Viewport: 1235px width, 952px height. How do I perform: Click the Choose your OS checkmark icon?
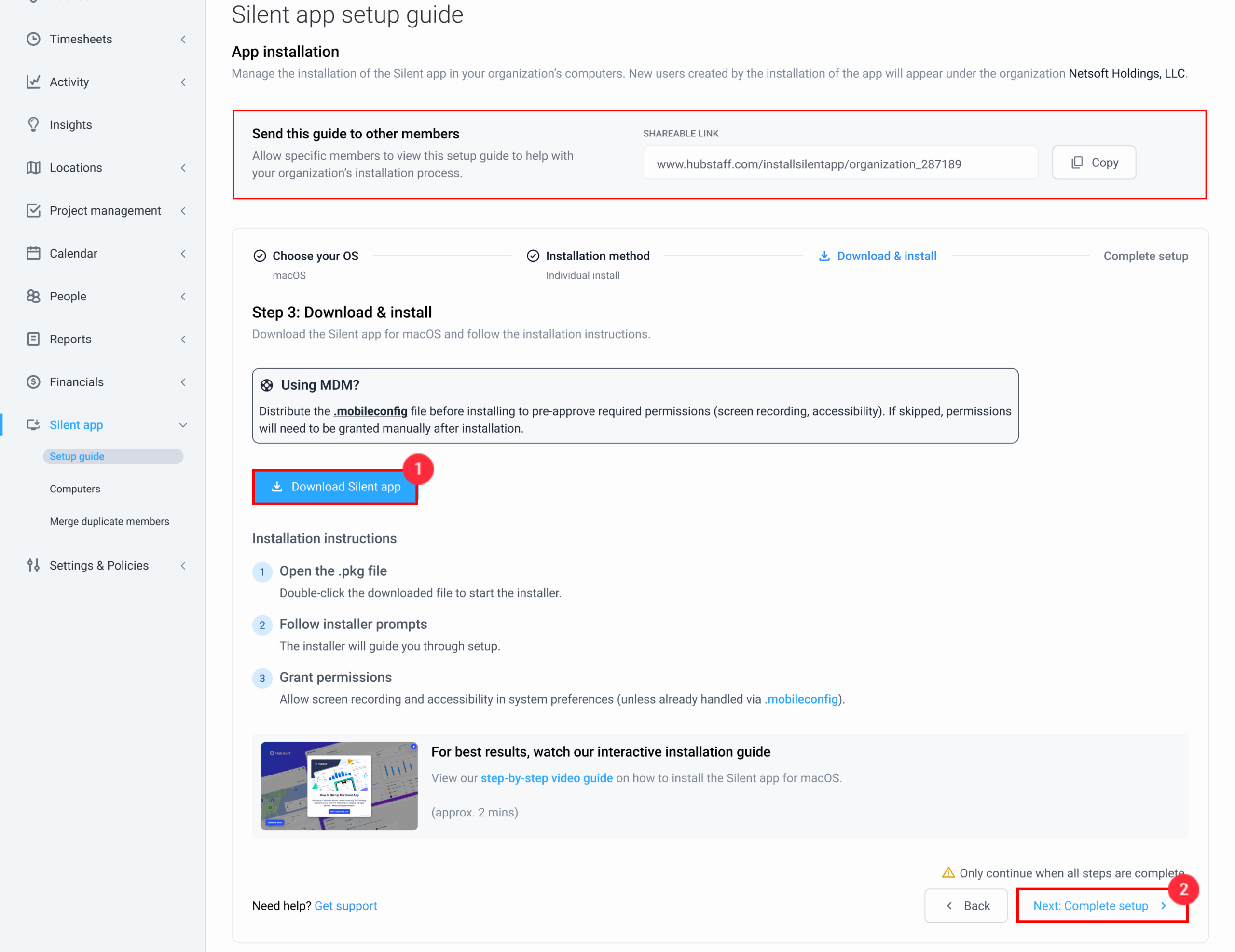[260, 256]
